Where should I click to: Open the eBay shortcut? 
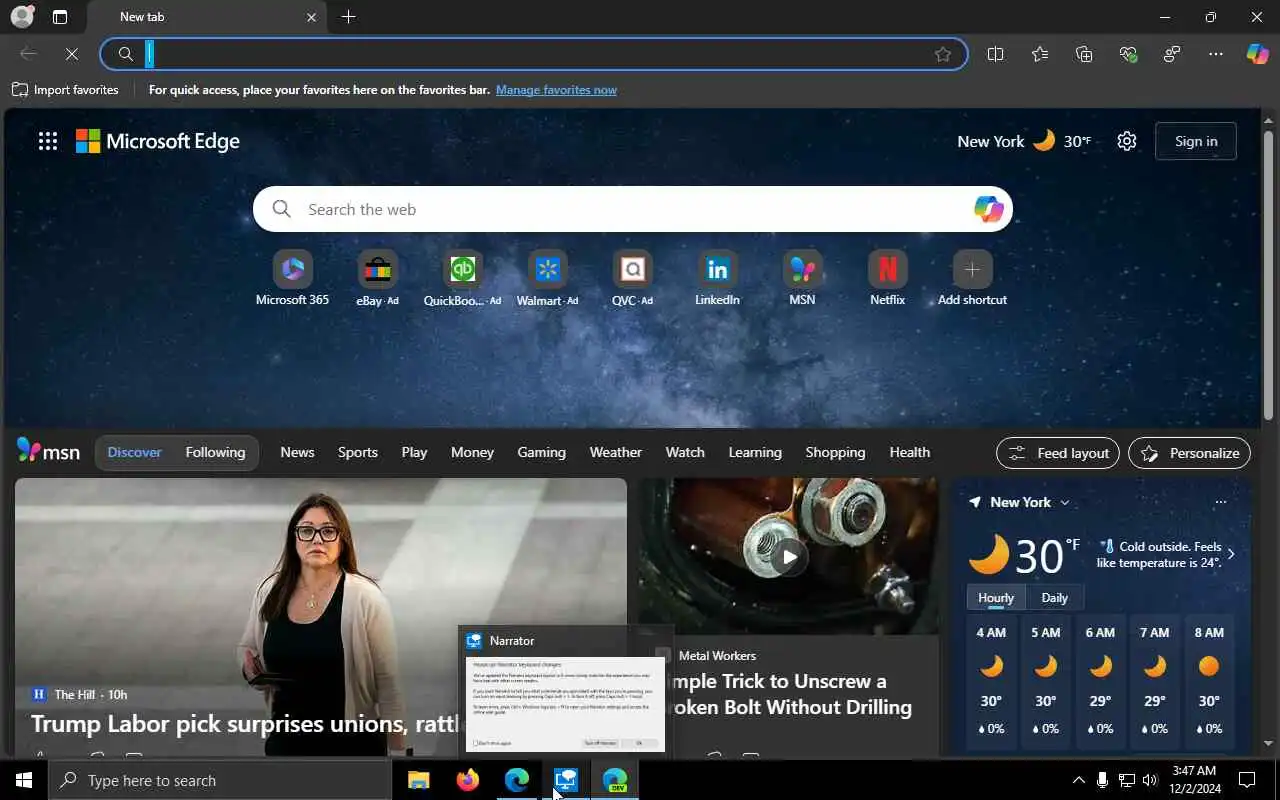tap(377, 278)
